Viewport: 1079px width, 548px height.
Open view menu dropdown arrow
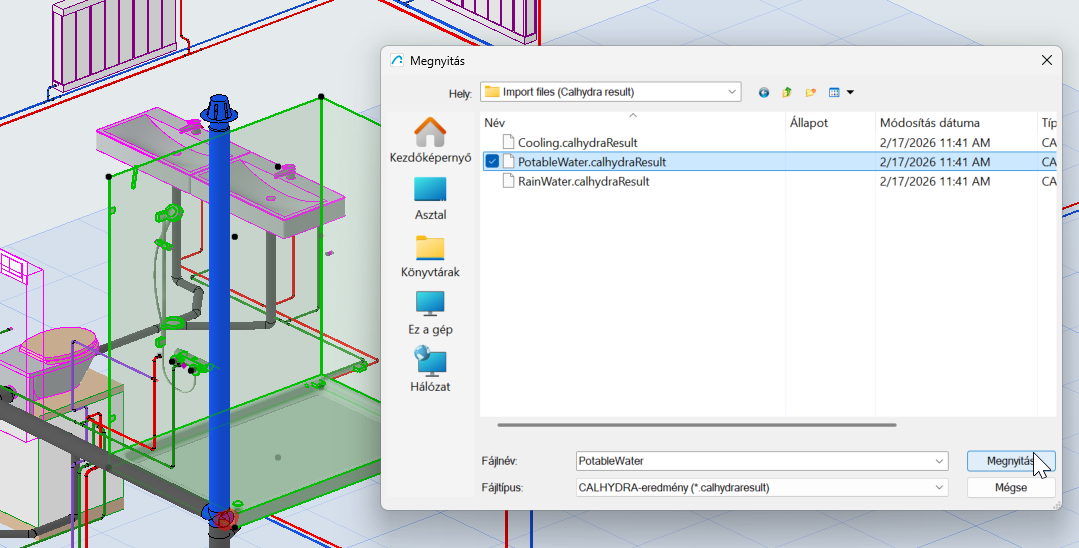coord(851,92)
